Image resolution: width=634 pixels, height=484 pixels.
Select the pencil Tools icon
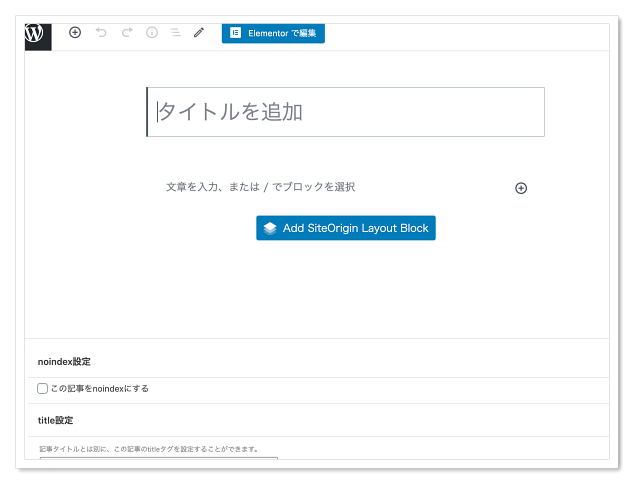point(199,33)
